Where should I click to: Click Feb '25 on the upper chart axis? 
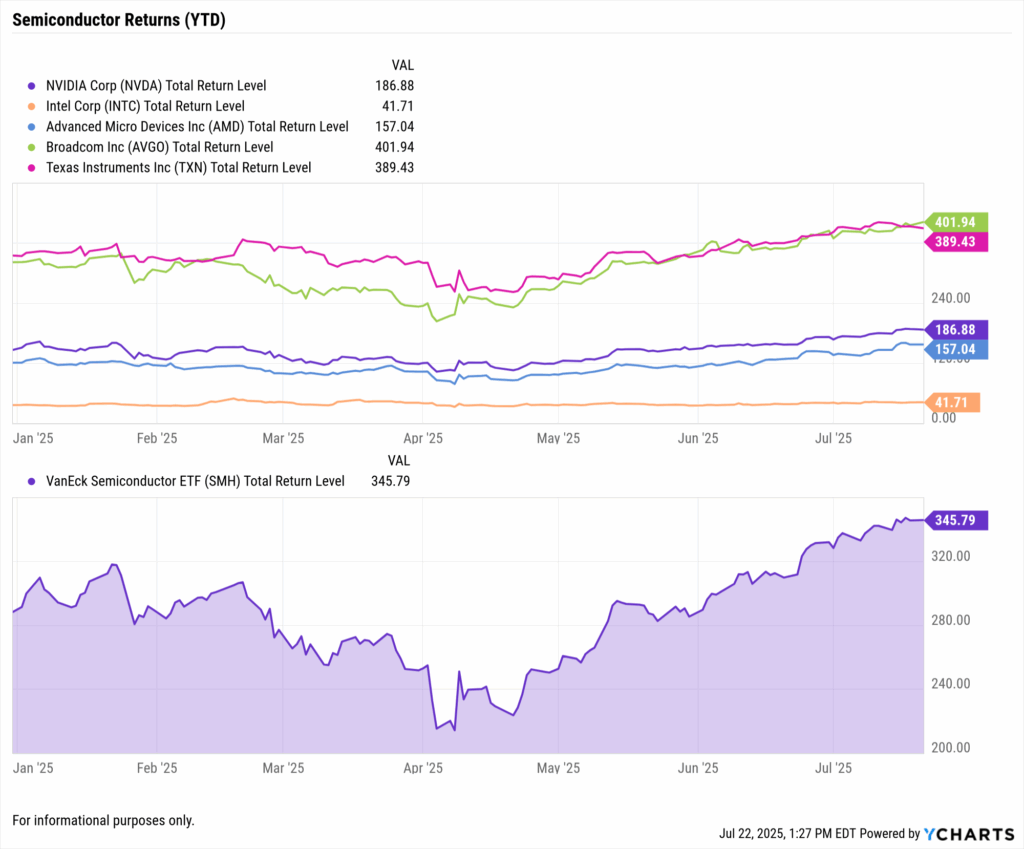157,438
